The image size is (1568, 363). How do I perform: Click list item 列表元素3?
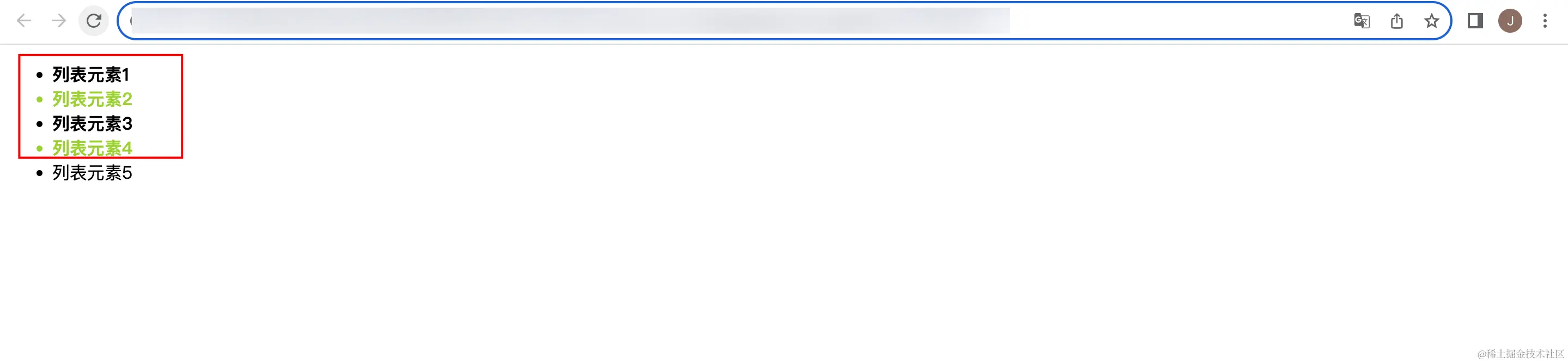click(x=93, y=124)
